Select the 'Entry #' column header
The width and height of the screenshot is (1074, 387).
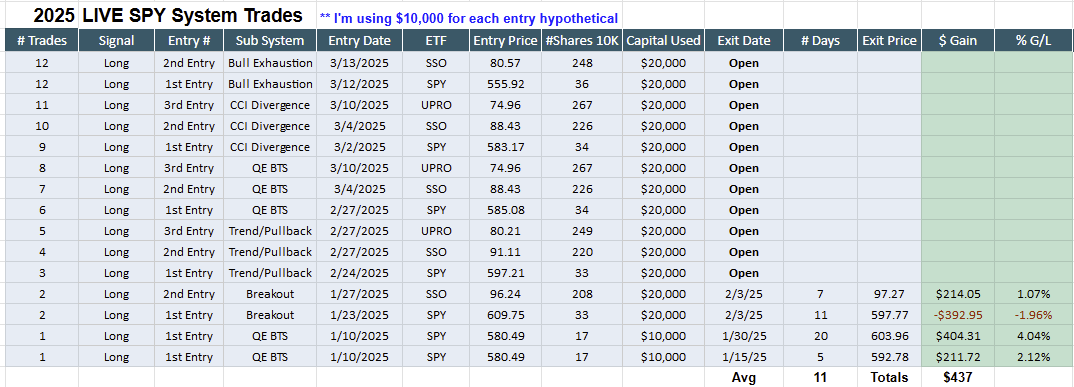tap(189, 40)
